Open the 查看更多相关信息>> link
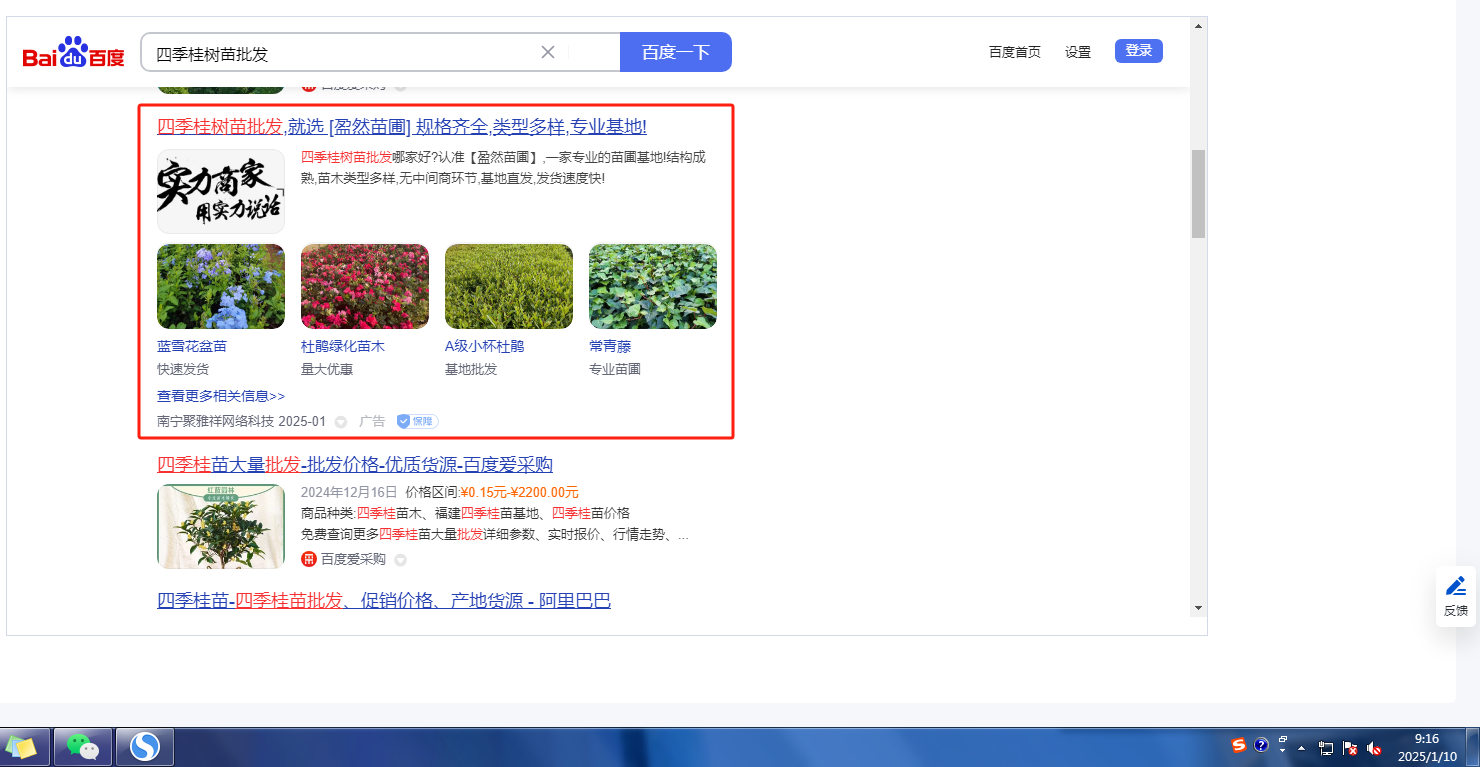This screenshot has height=767, width=1480. [221, 396]
